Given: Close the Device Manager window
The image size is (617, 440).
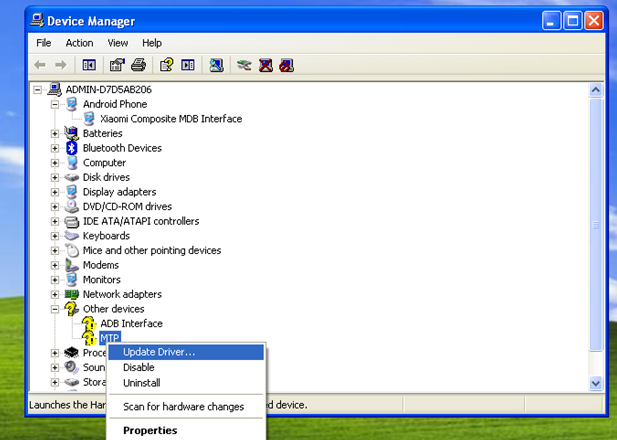Looking at the screenshot, I should (x=594, y=20).
